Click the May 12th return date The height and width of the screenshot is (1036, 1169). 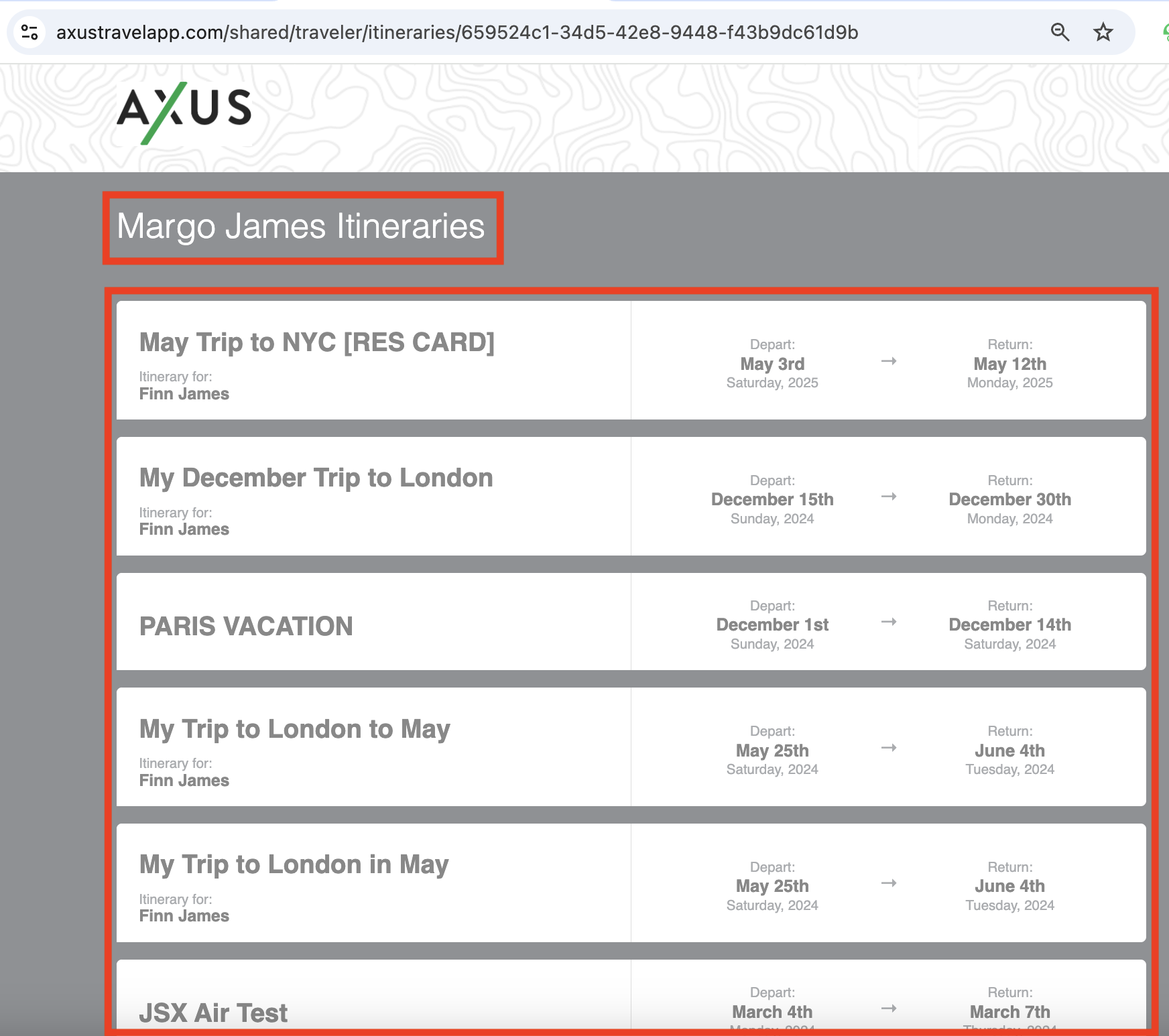pyautogui.click(x=1010, y=365)
